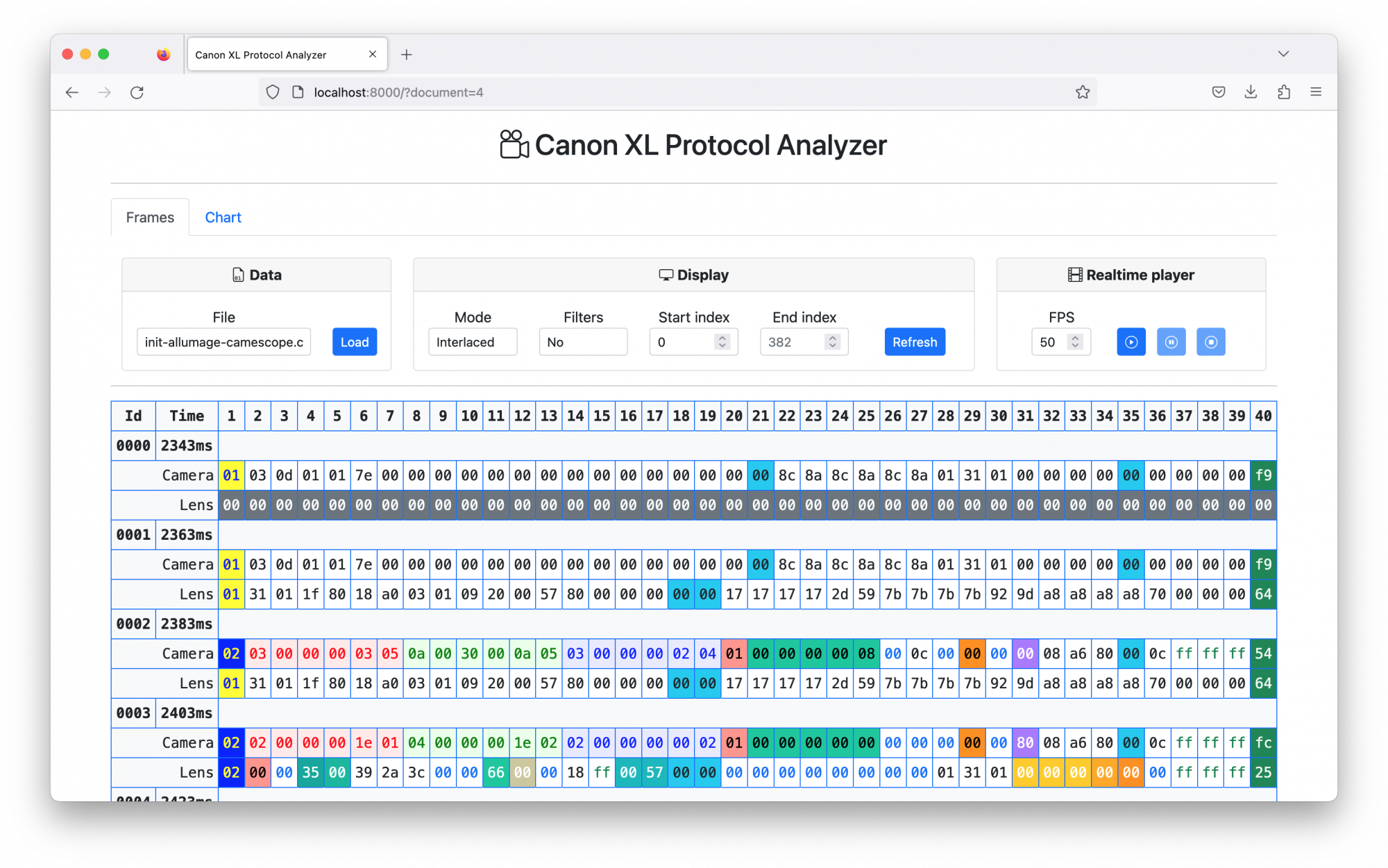Image resolution: width=1388 pixels, height=868 pixels.
Task: Stop the realtime player
Action: click(x=1210, y=342)
